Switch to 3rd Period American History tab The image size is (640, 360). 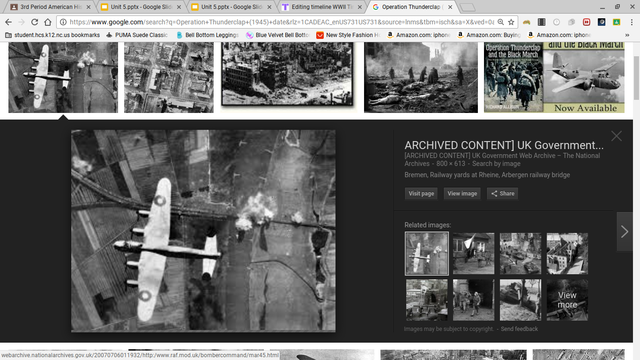(50, 7)
